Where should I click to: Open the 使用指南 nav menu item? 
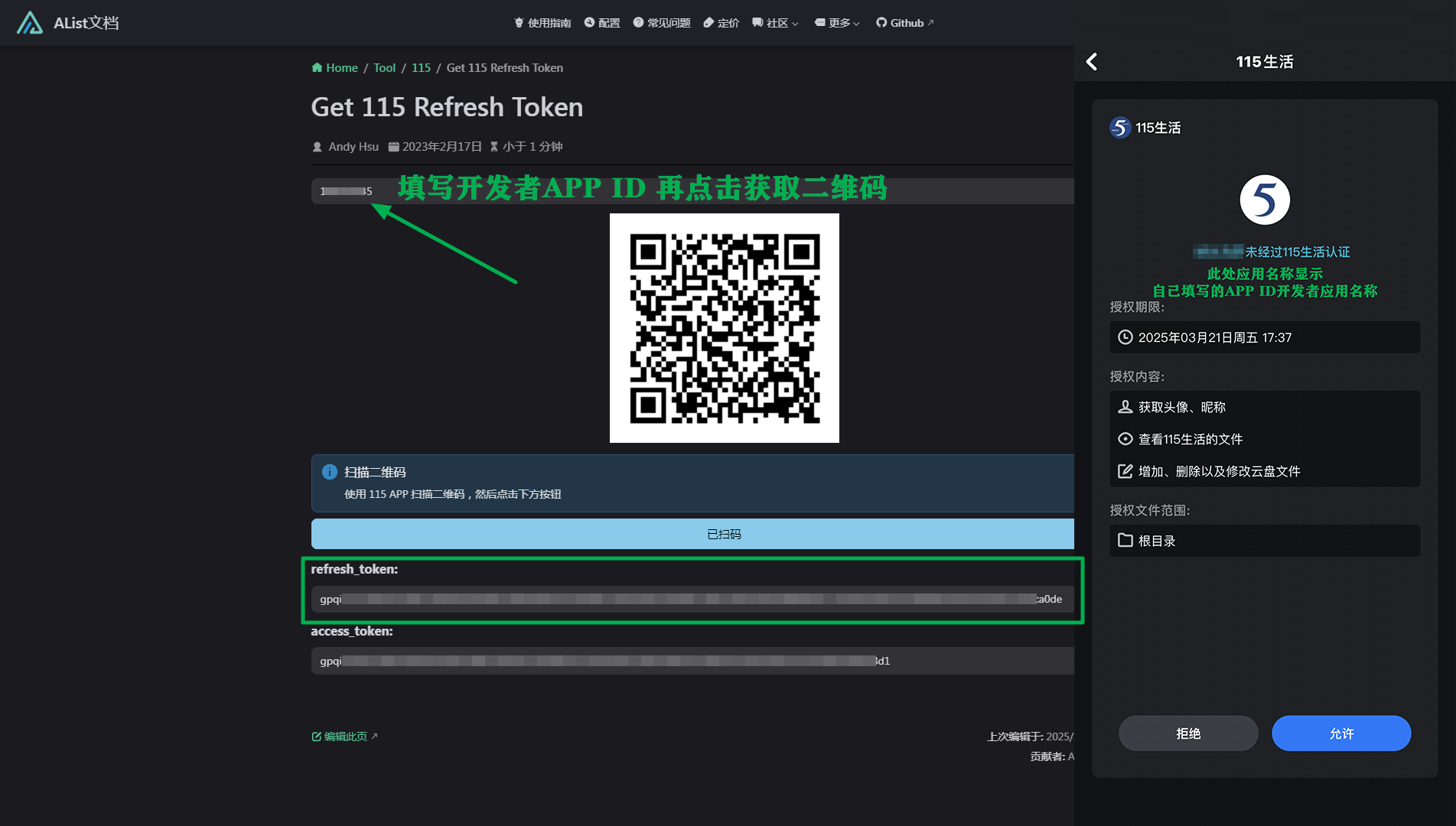click(542, 23)
